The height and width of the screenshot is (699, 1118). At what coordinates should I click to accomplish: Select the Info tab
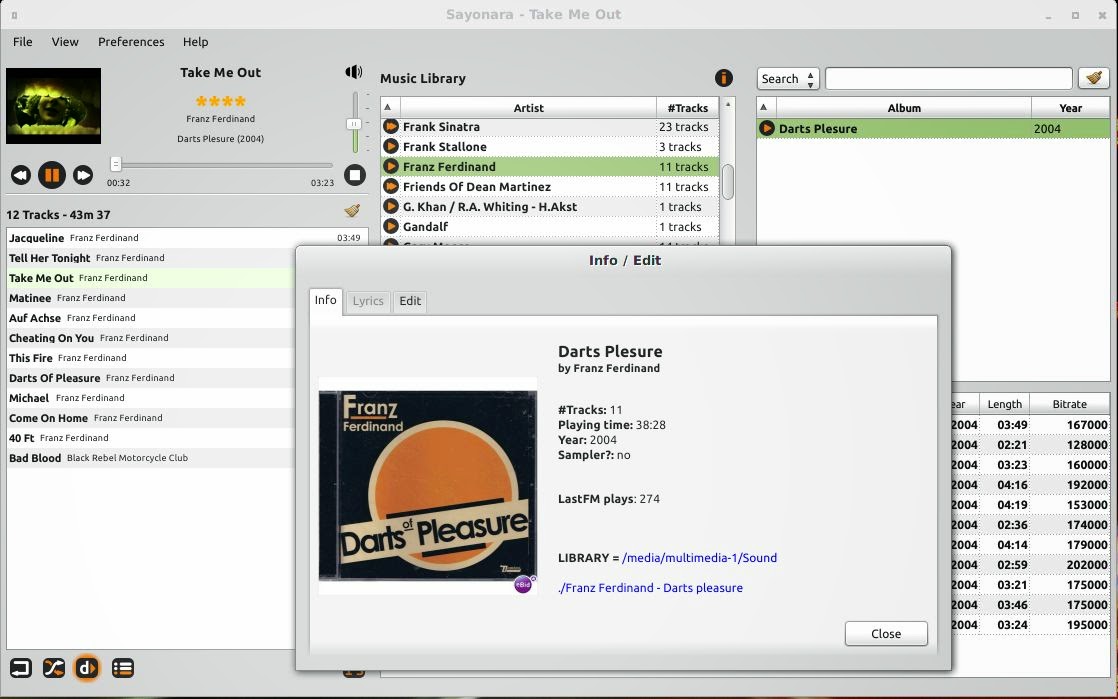(x=326, y=300)
